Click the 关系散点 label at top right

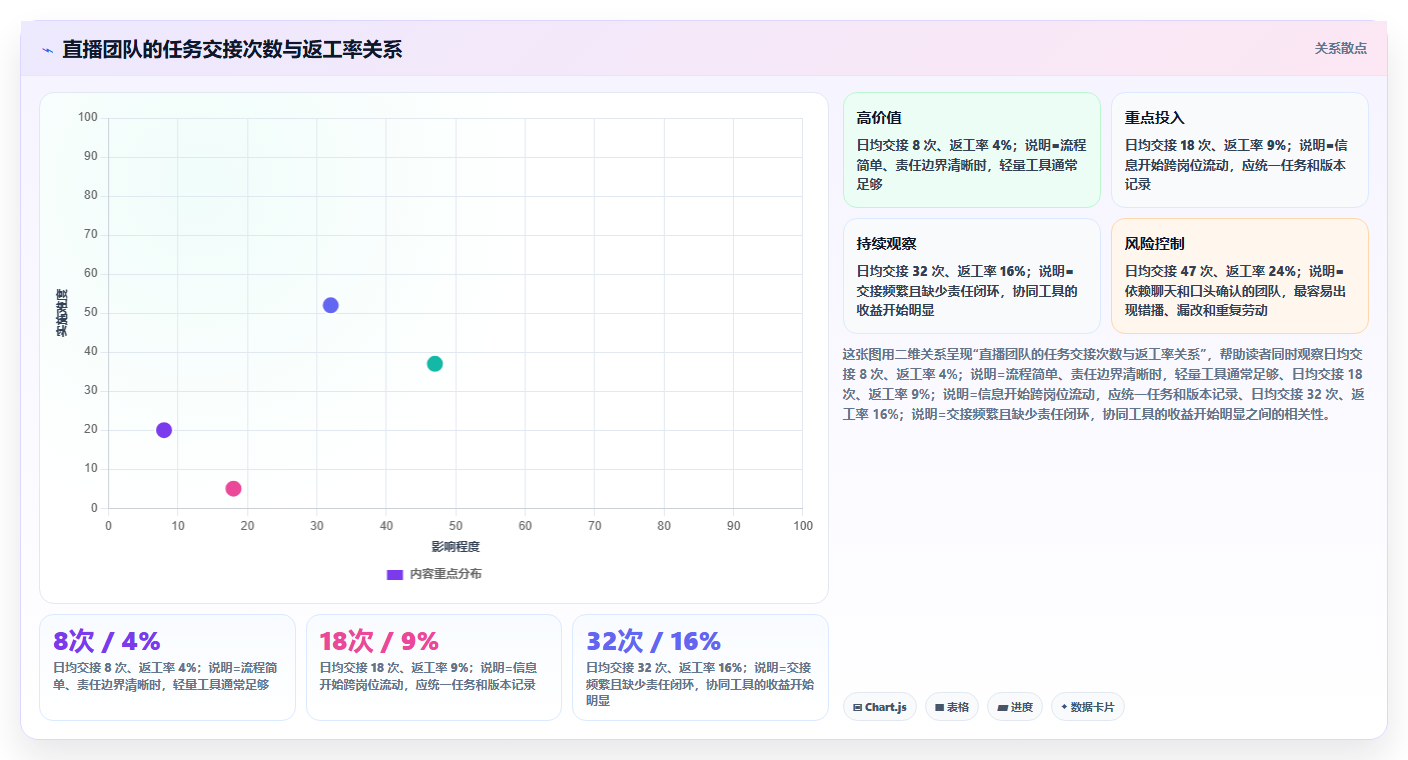(1340, 48)
